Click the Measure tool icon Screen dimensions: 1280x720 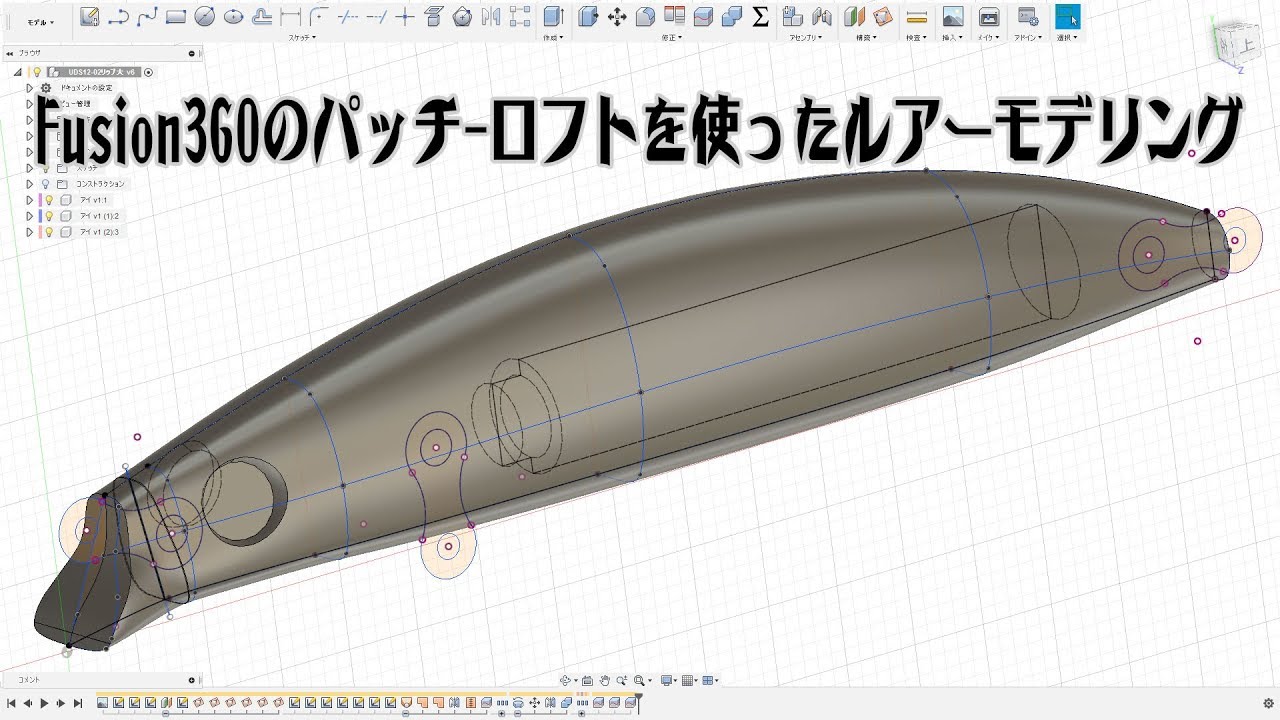916,16
